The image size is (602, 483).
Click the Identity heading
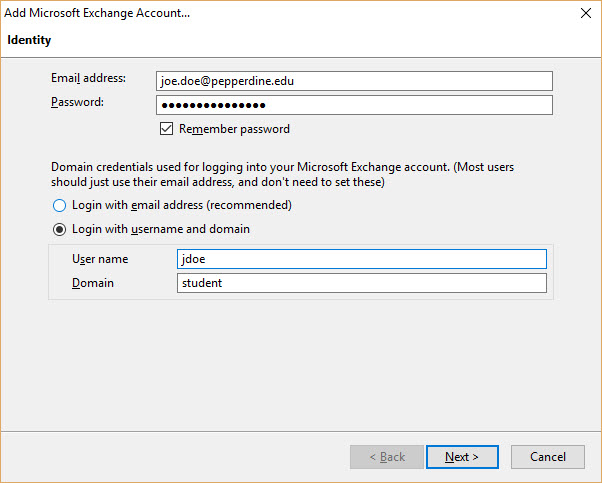tap(29, 40)
